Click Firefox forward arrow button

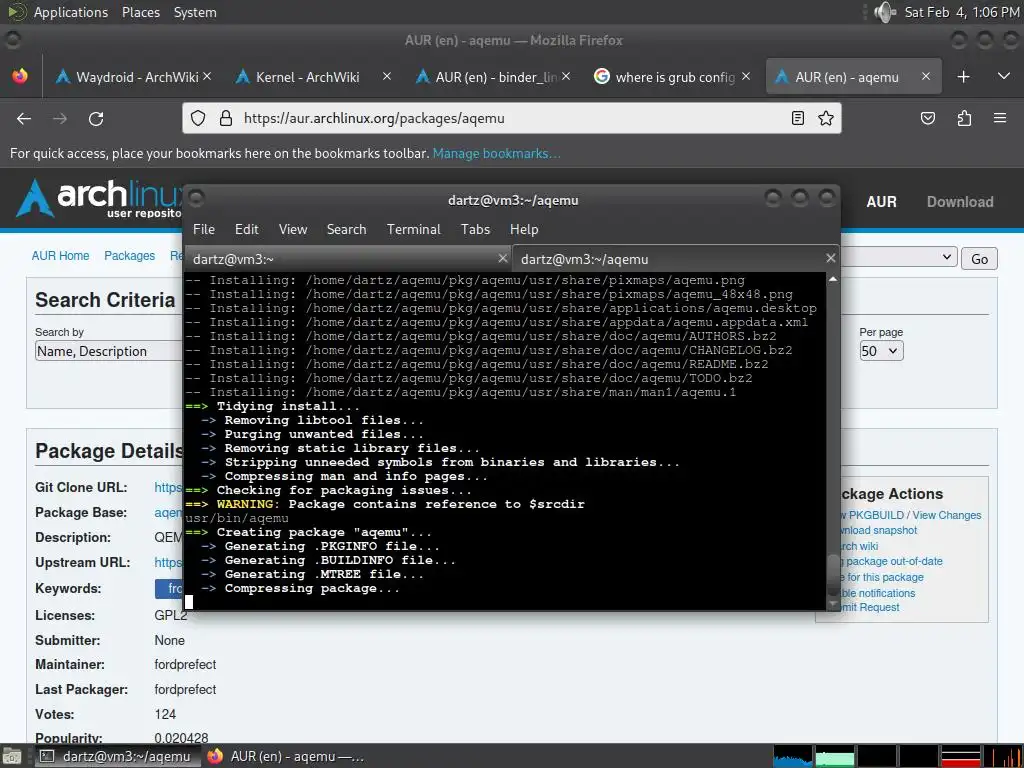pyautogui.click(x=60, y=118)
